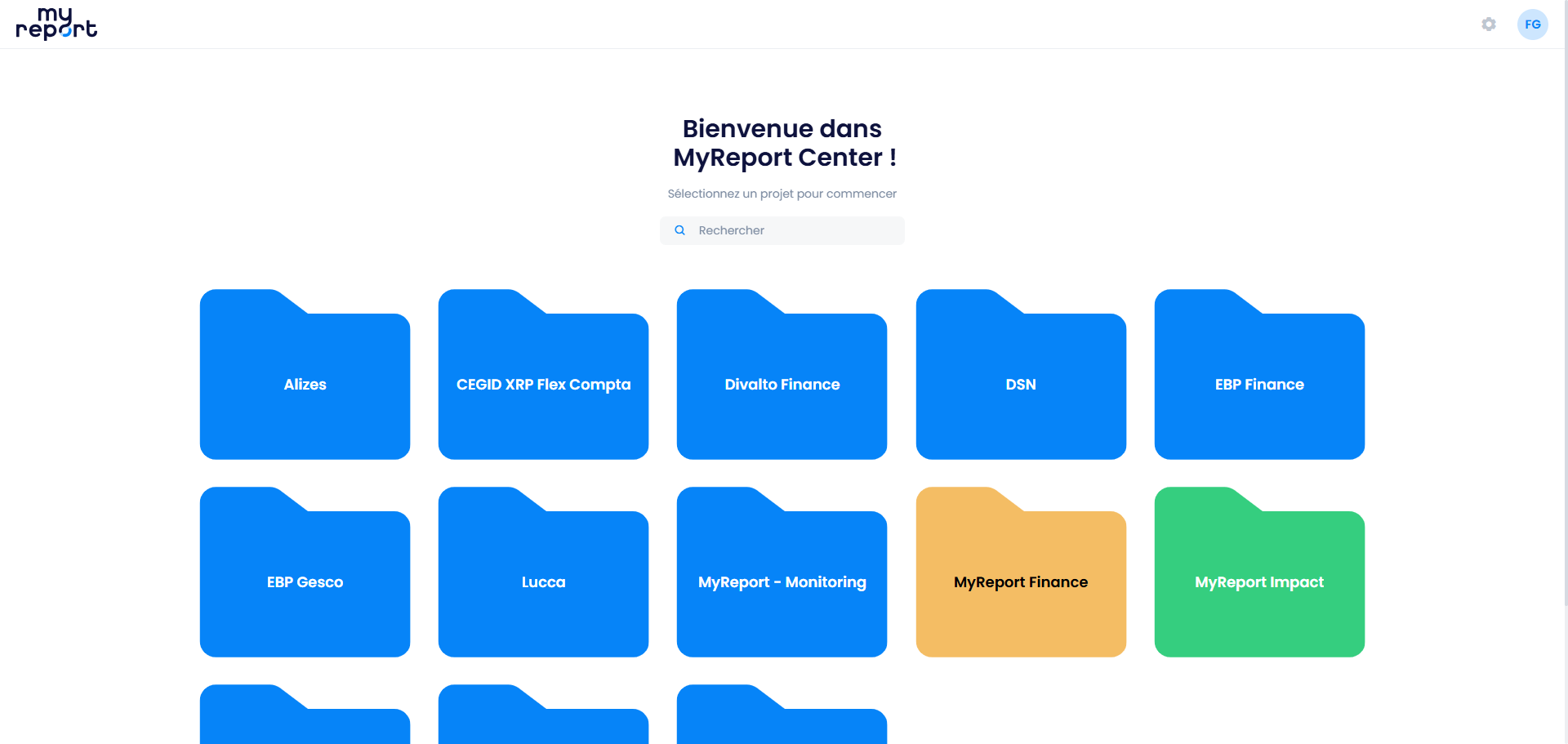The height and width of the screenshot is (744, 1568).
Task: Open the DSN project folder
Action: point(1021,374)
